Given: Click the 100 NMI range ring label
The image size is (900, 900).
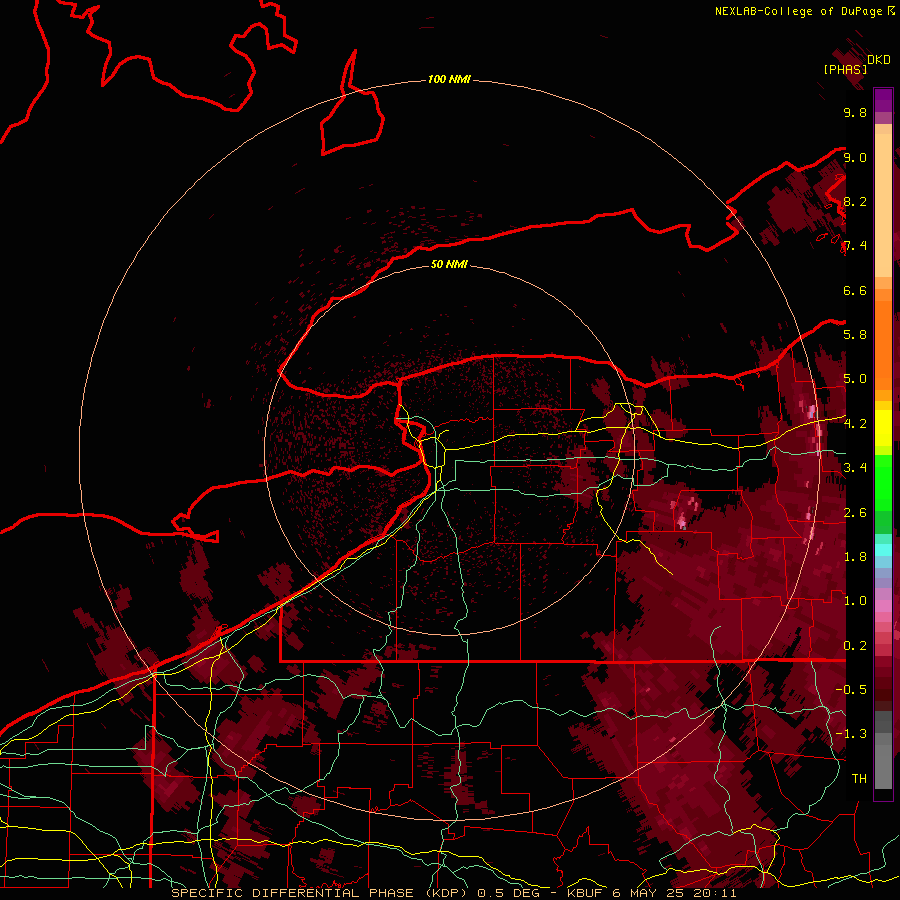Looking at the screenshot, I should (449, 79).
